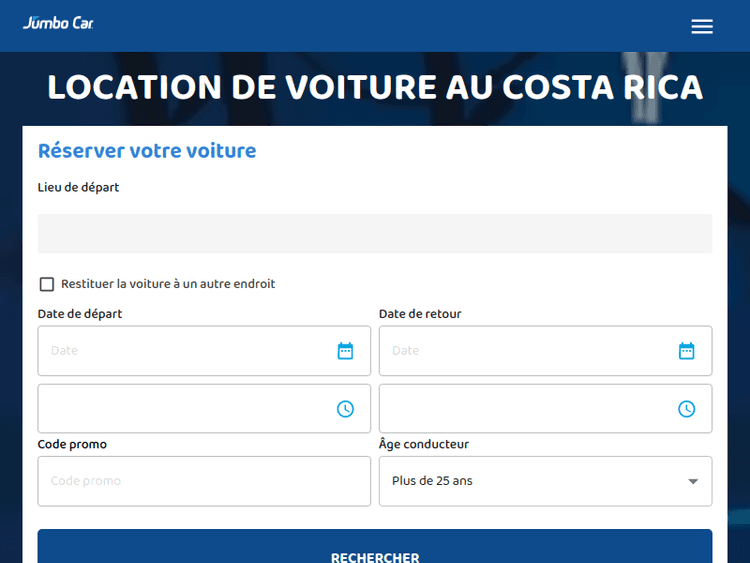Open calendar icon for Date de retour

coord(686,351)
